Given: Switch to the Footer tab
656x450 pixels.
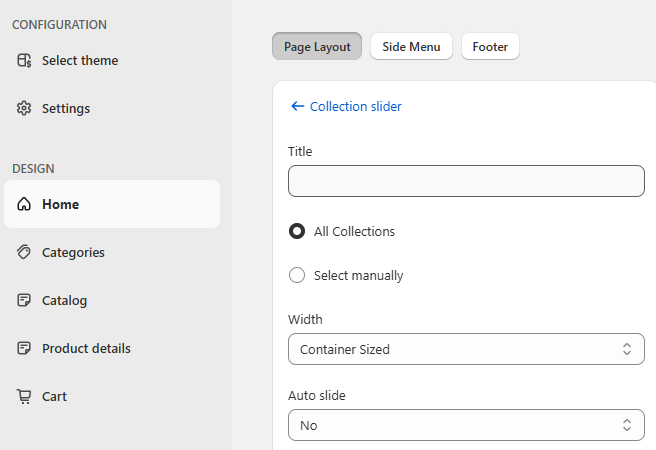Looking at the screenshot, I should (490, 46).
